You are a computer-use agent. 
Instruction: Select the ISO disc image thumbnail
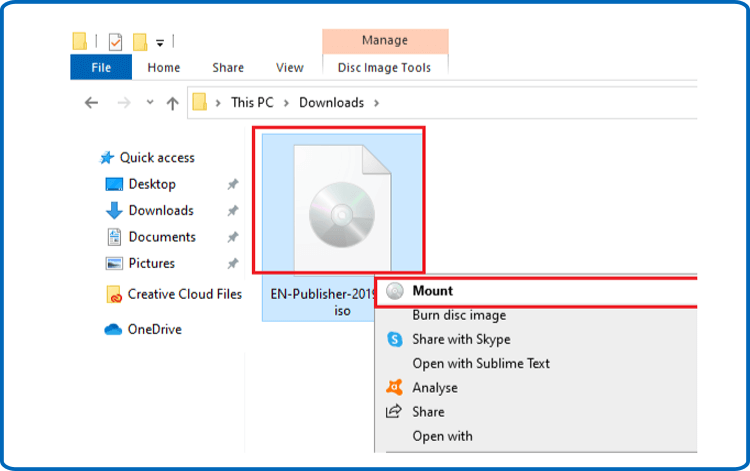(342, 209)
